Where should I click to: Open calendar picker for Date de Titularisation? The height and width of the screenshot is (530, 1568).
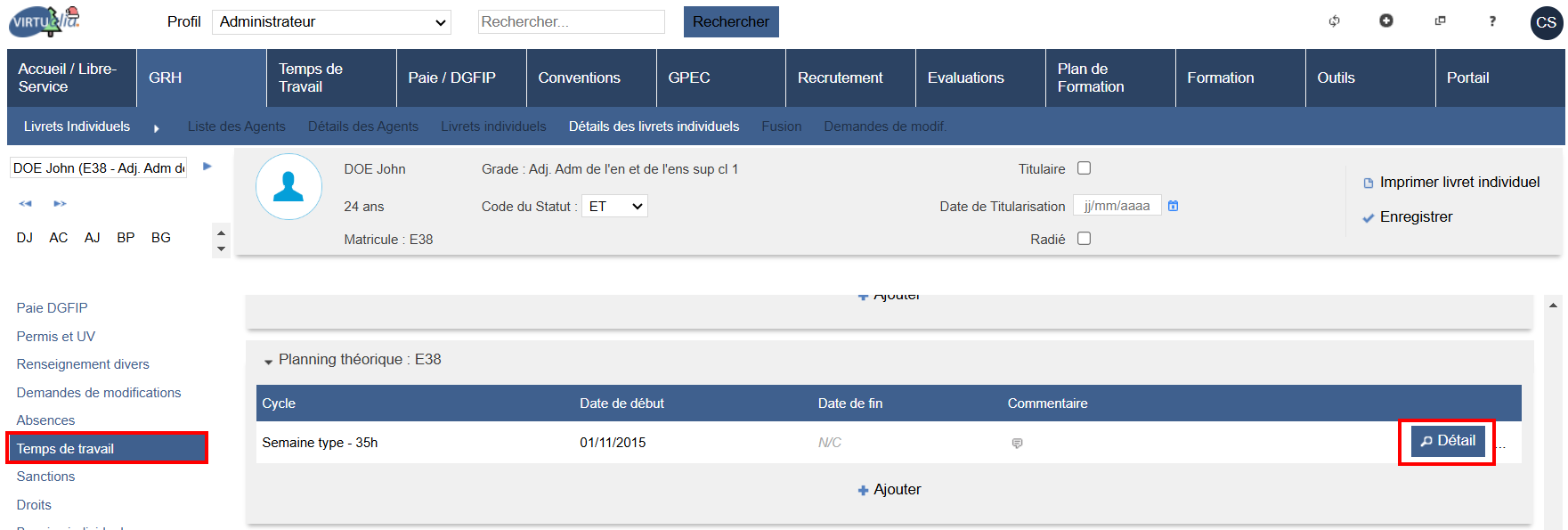click(x=1174, y=206)
